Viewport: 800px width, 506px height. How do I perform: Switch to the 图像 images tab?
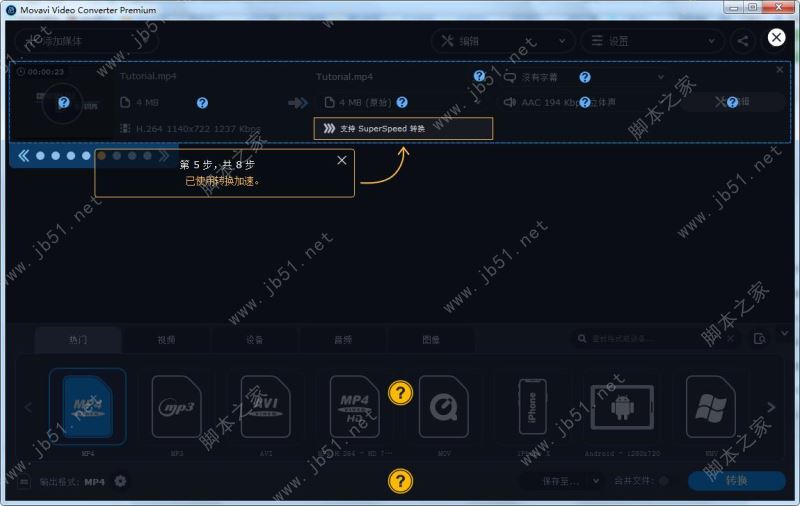pos(431,340)
